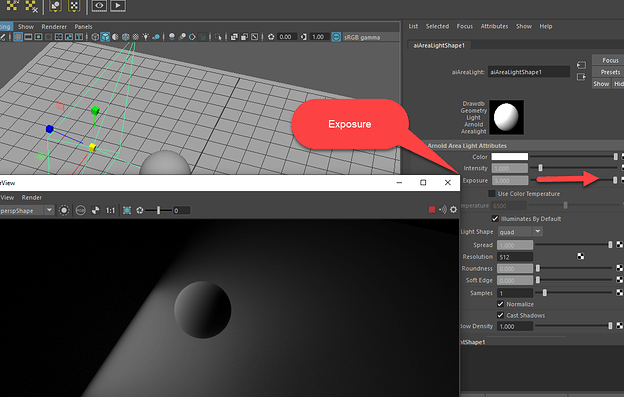Click the play-in-frame render icon on the shelf
The width and height of the screenshot is (624, 397).
(118, 6)
